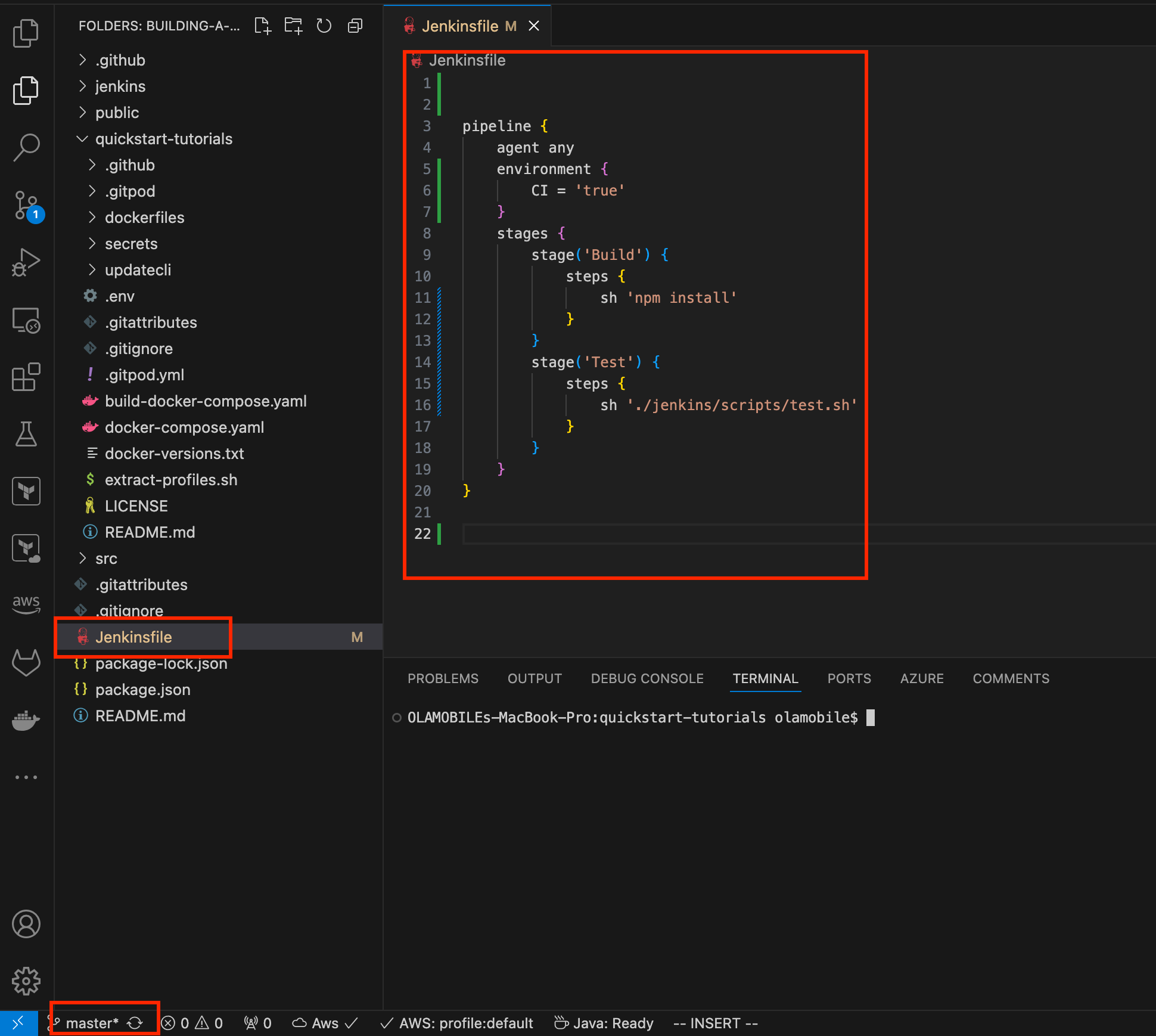Viewport: 1156px width, 1036px height.
Task: Place cursor on empty line 22 in editor
Action: tap(808, 533)
